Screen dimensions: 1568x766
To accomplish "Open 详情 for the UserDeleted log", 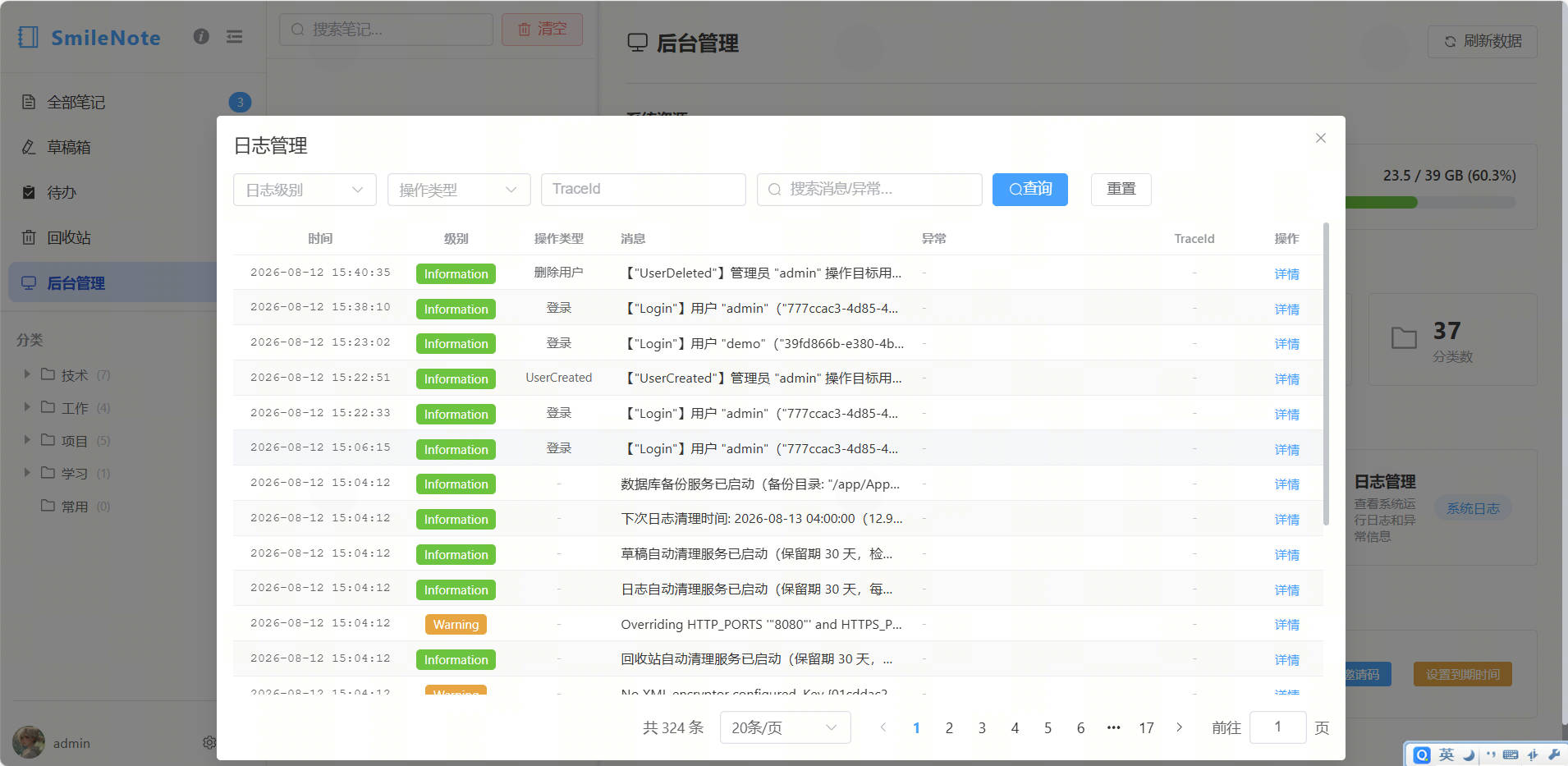I will pyautogui.click(x=1286, y=274).
